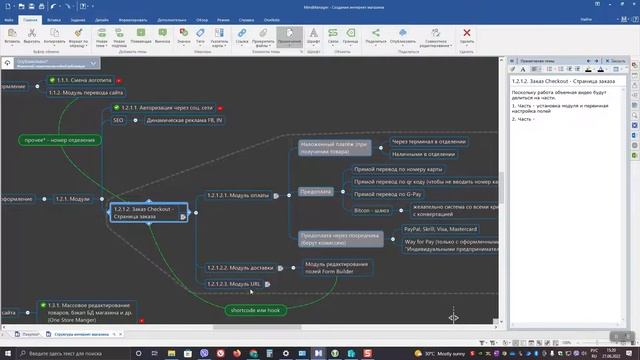Open notes icon on 1.2.1.2.2 Модуль доставки
640x360 pixels.
(x=280, y=268)
